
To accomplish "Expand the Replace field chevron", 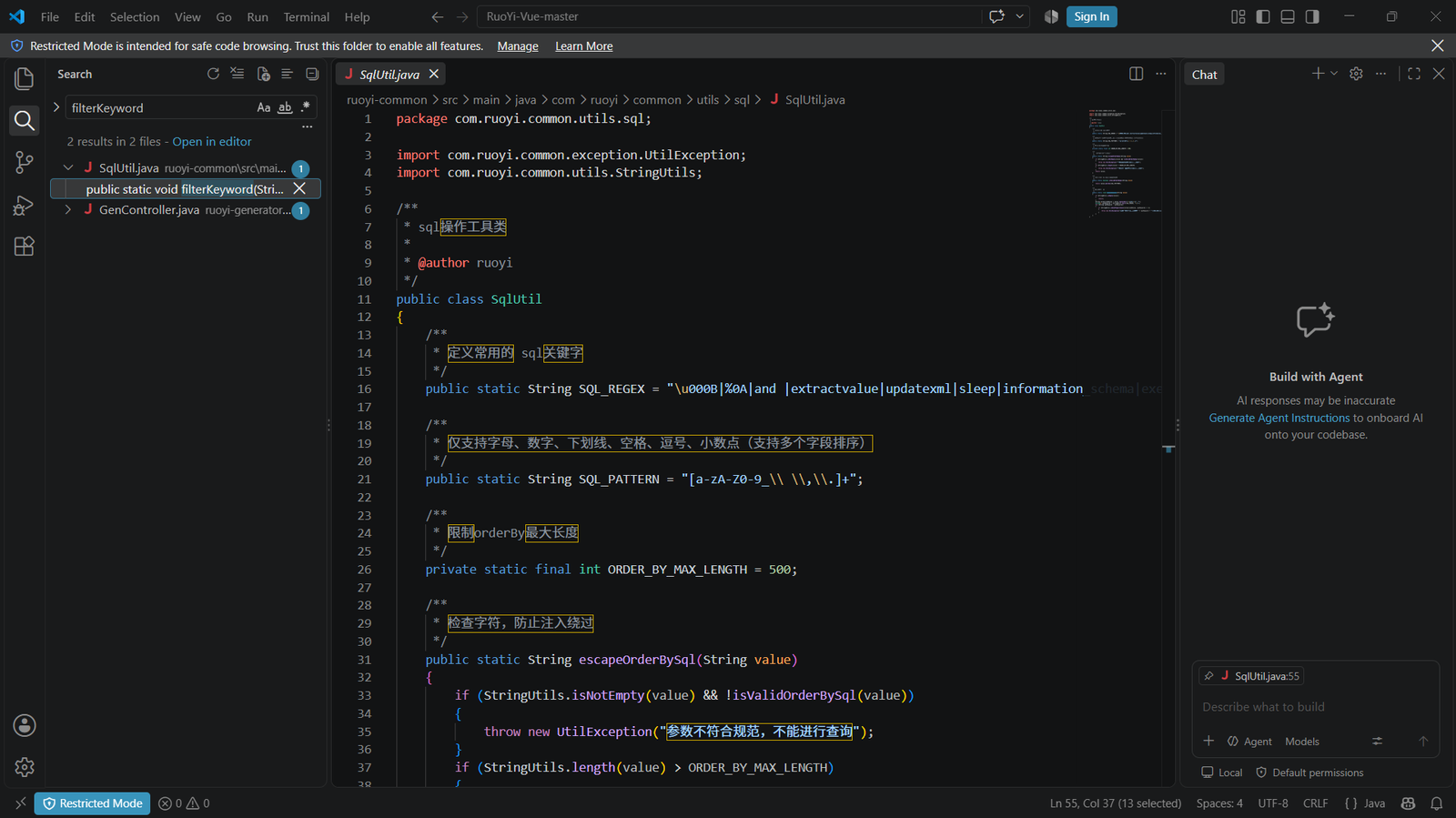I will coord(56,107).
